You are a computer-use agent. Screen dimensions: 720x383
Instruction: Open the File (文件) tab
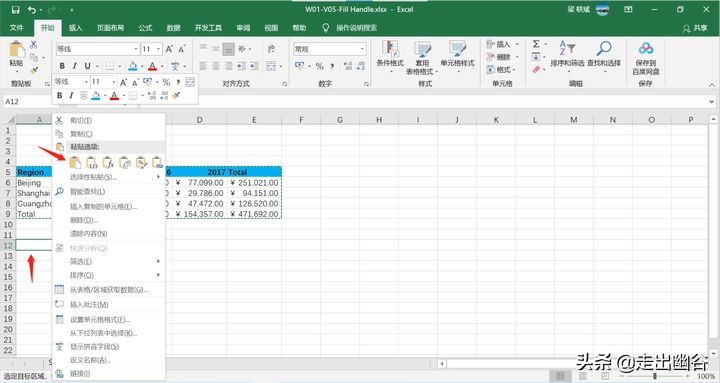point(17,28)
